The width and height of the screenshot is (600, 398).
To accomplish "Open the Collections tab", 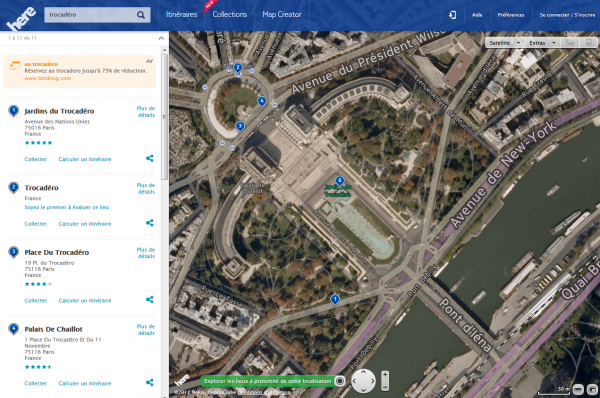I will coord(230,15).
